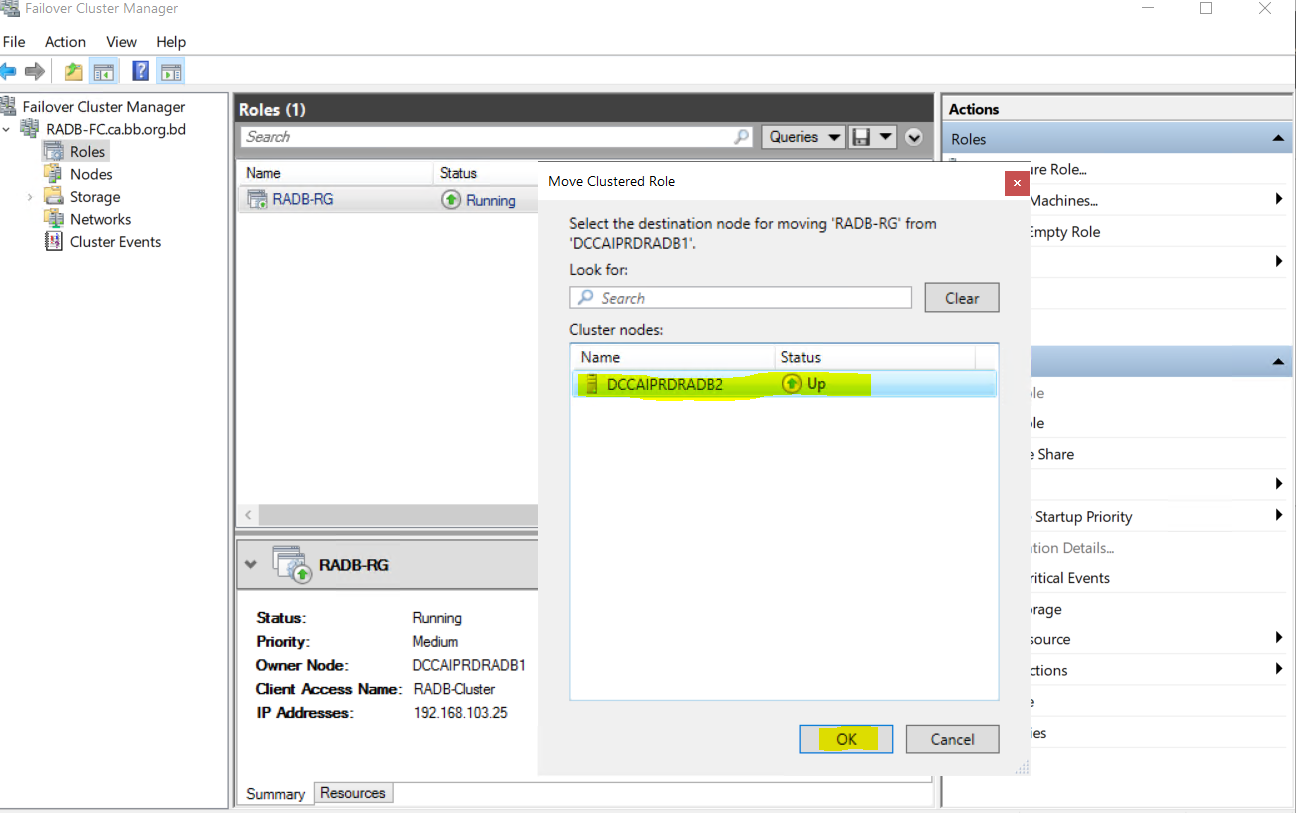Click the Startup Priority action item
The height and width of the screenshot is (813, 1296).
pyautogui.click(x=1083, y=517)
